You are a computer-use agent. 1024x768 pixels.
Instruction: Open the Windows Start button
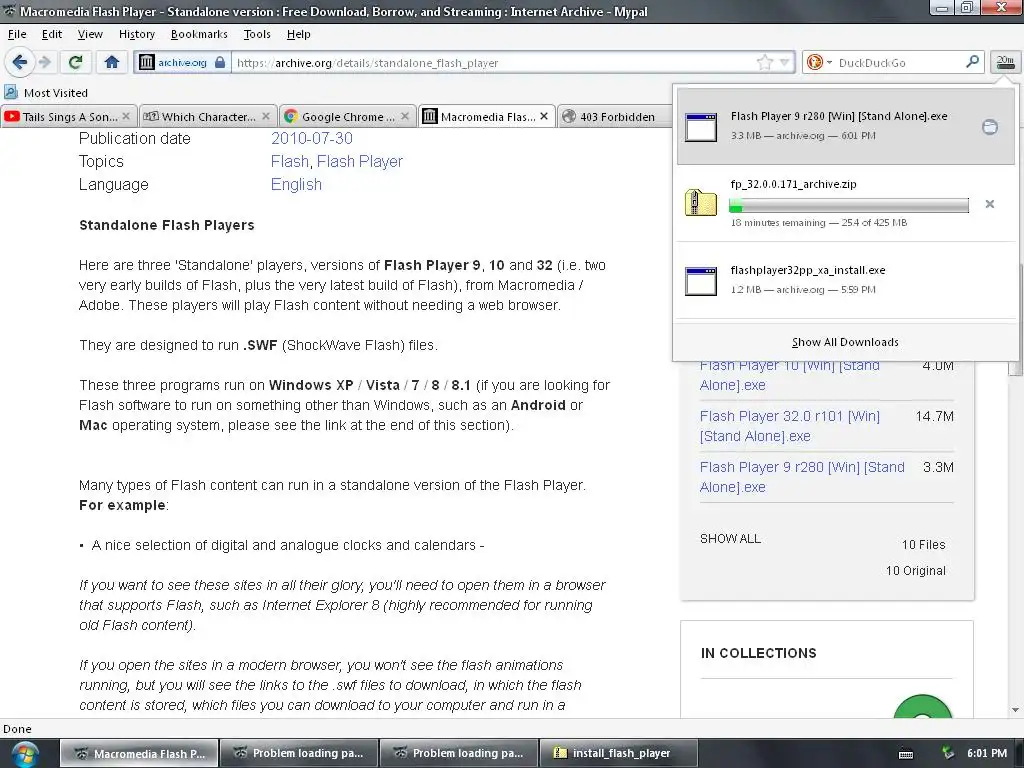pyautogui.click(x=25, y=753)
